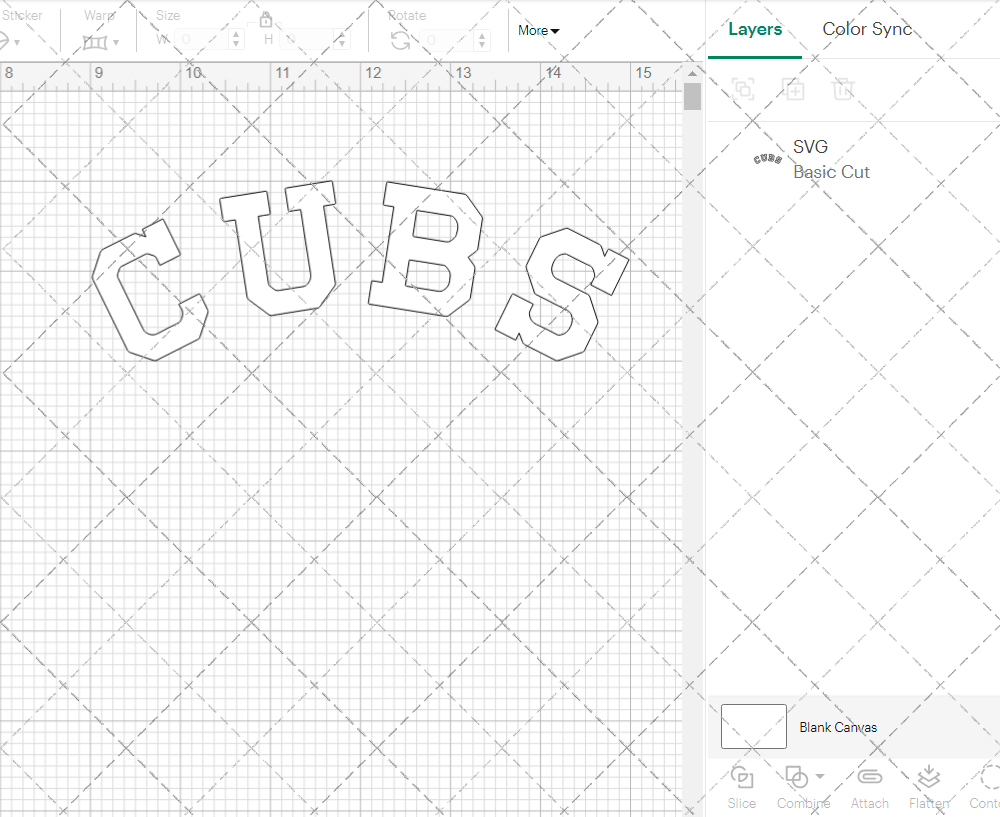Click the Slice tool
The height and width of the screenshot is (817, 1000).
(x=742, y=788)
